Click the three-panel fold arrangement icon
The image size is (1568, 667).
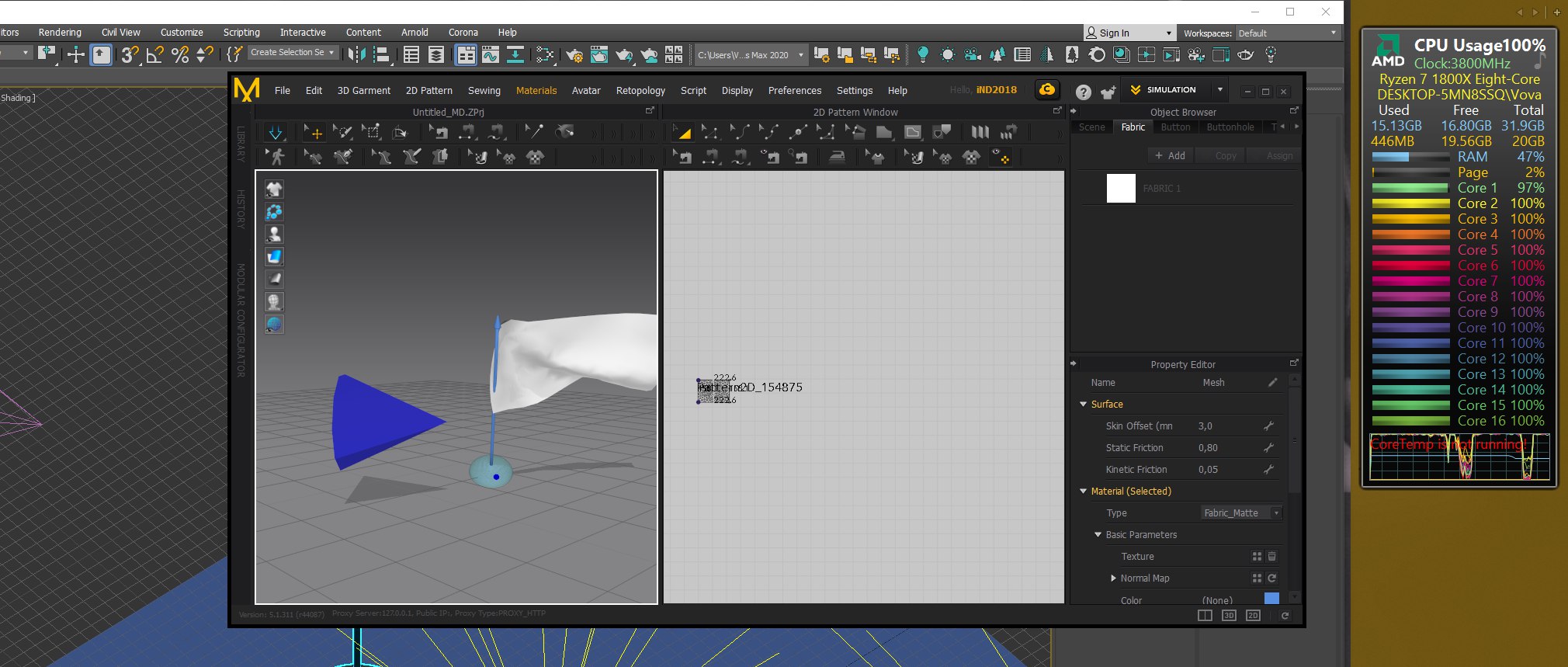pos(980,132)
